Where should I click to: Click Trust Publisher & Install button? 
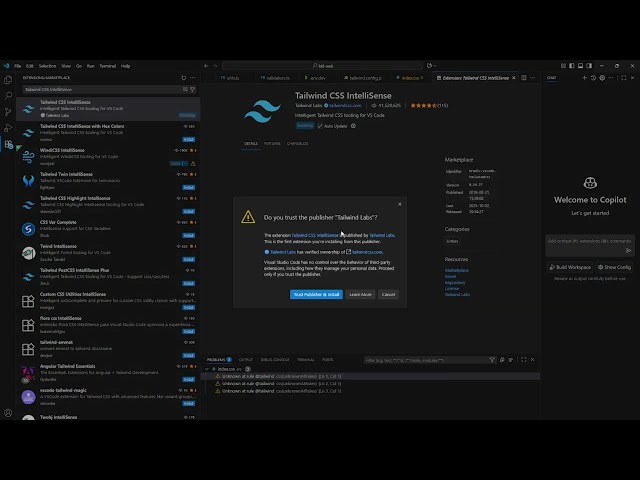(x=316, y=294)
